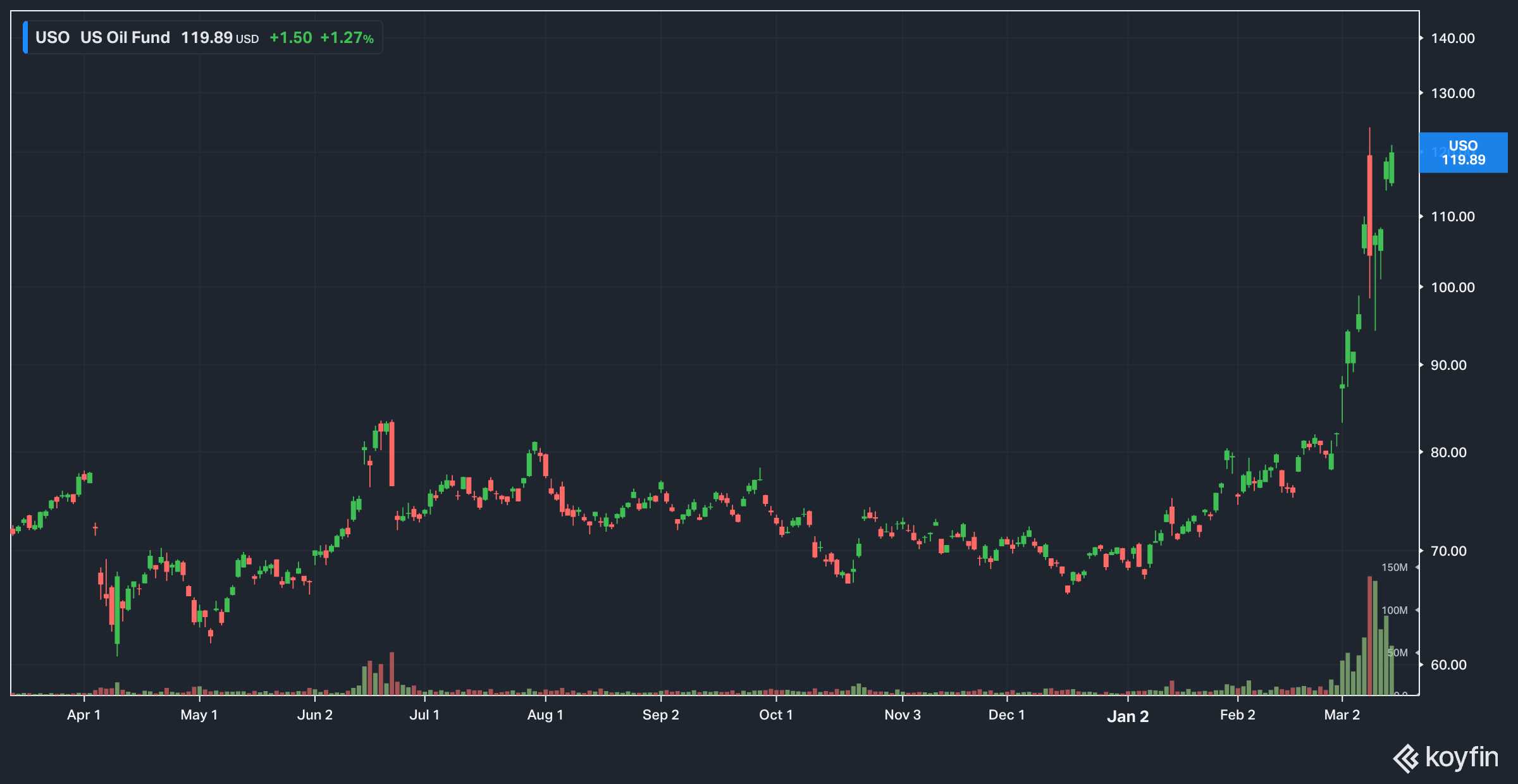This screenshot has width=1518, height=784.
Task: Click the 60.00 price axis label
Action: tap(1448, 665)
